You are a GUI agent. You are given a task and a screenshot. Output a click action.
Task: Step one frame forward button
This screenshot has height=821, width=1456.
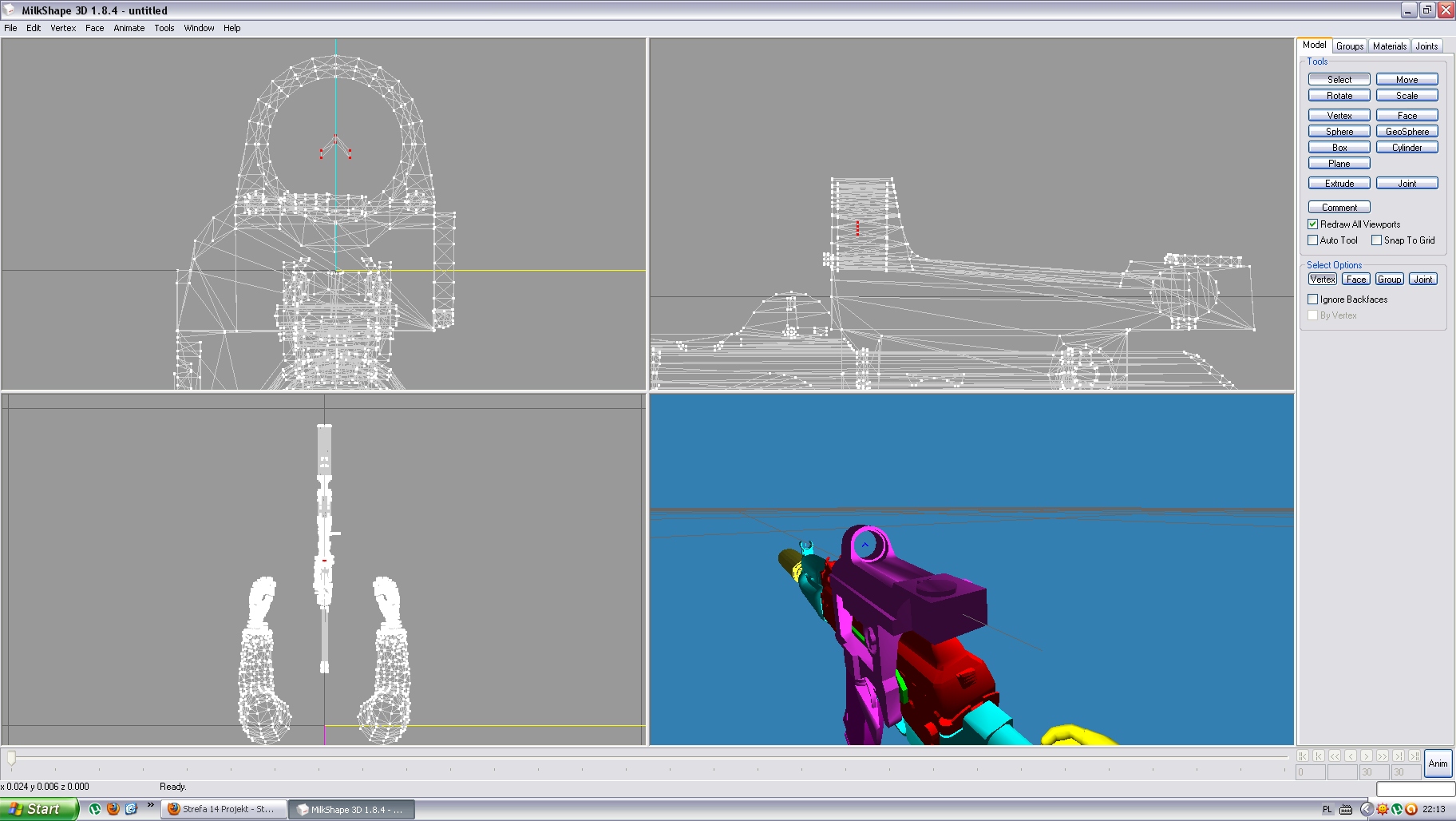click(x=1367, y=756)
